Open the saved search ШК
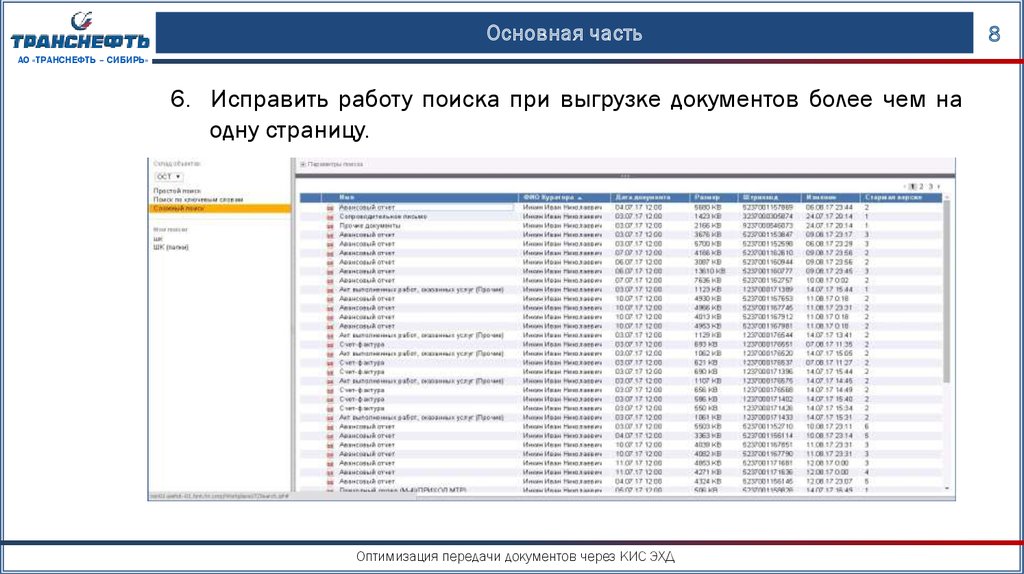This screenshot has width=1024, height=574. point(158,239)
